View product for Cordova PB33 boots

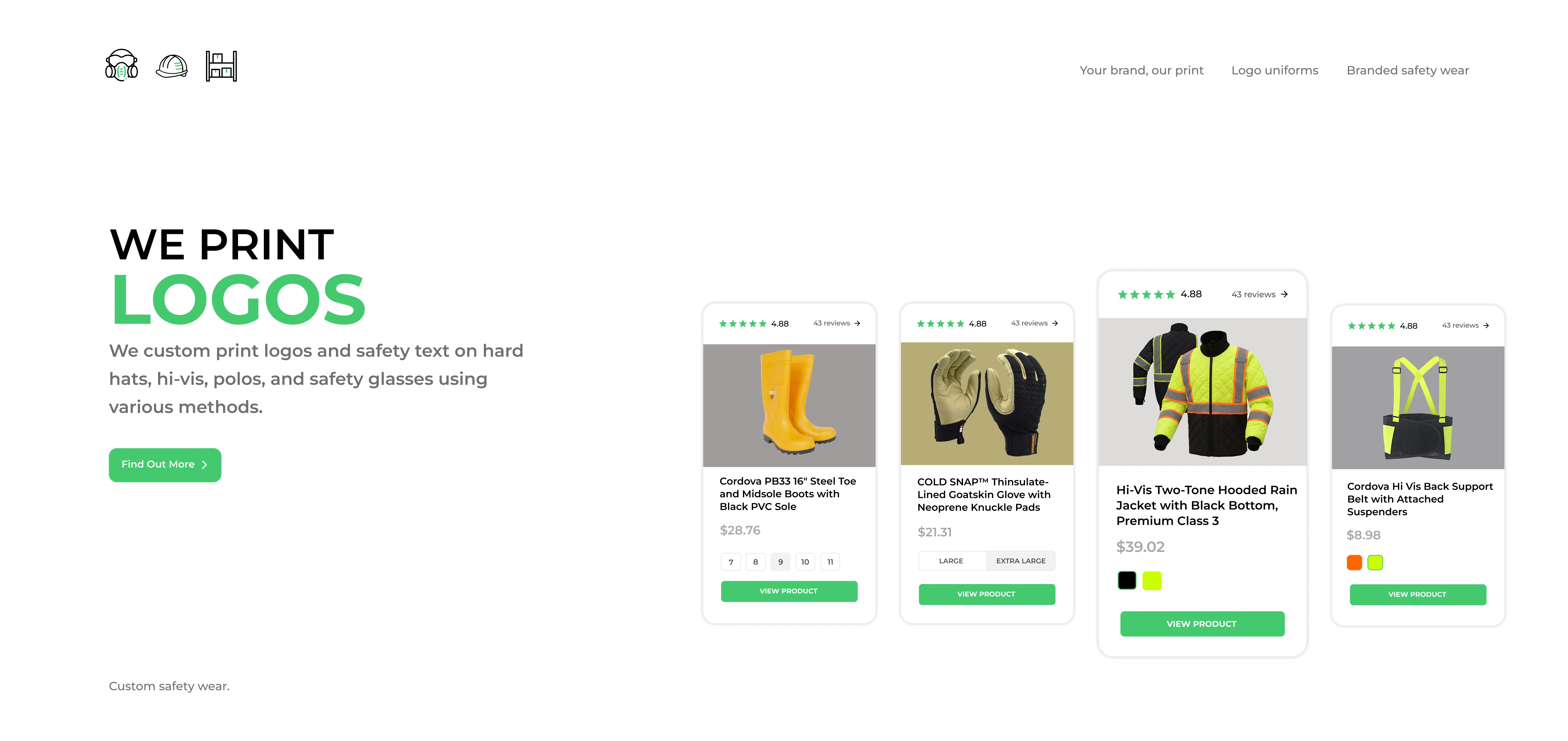coord(789,591)
